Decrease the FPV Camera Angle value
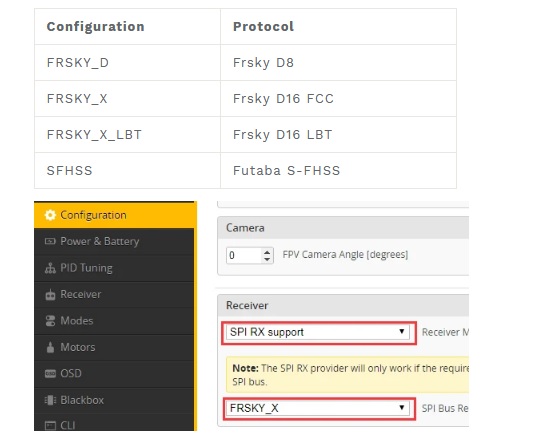This screenshot has width=545, height=442. click(x=267, y=259)
